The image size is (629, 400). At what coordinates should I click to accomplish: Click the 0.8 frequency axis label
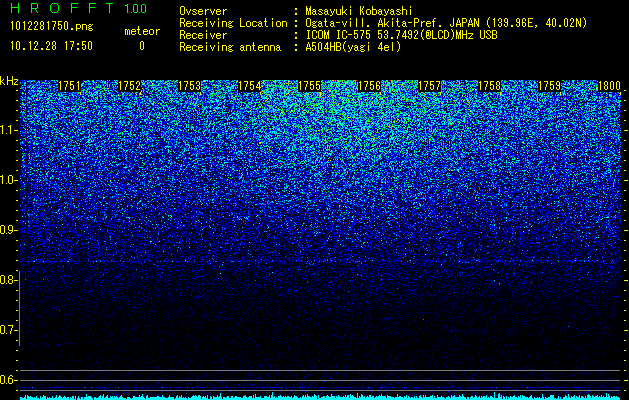click(x=8, y=280)
